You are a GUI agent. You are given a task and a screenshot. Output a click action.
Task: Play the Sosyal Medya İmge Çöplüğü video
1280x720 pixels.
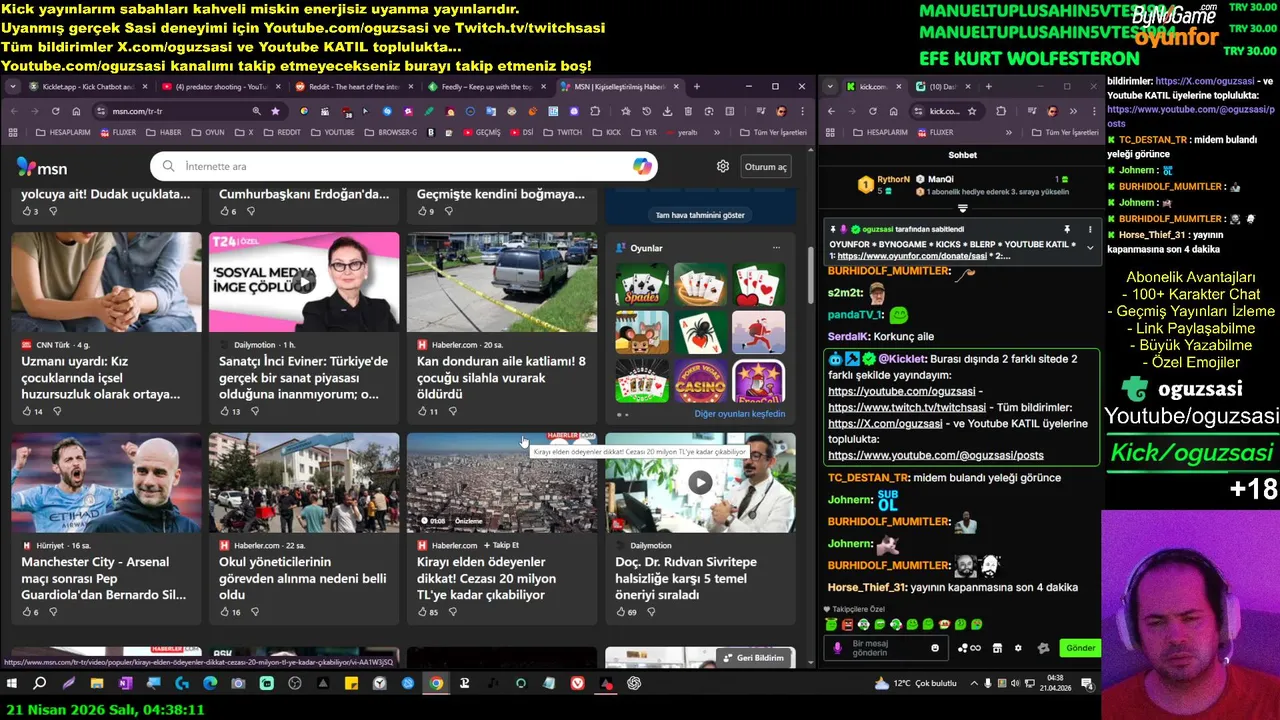coord(304,282)
